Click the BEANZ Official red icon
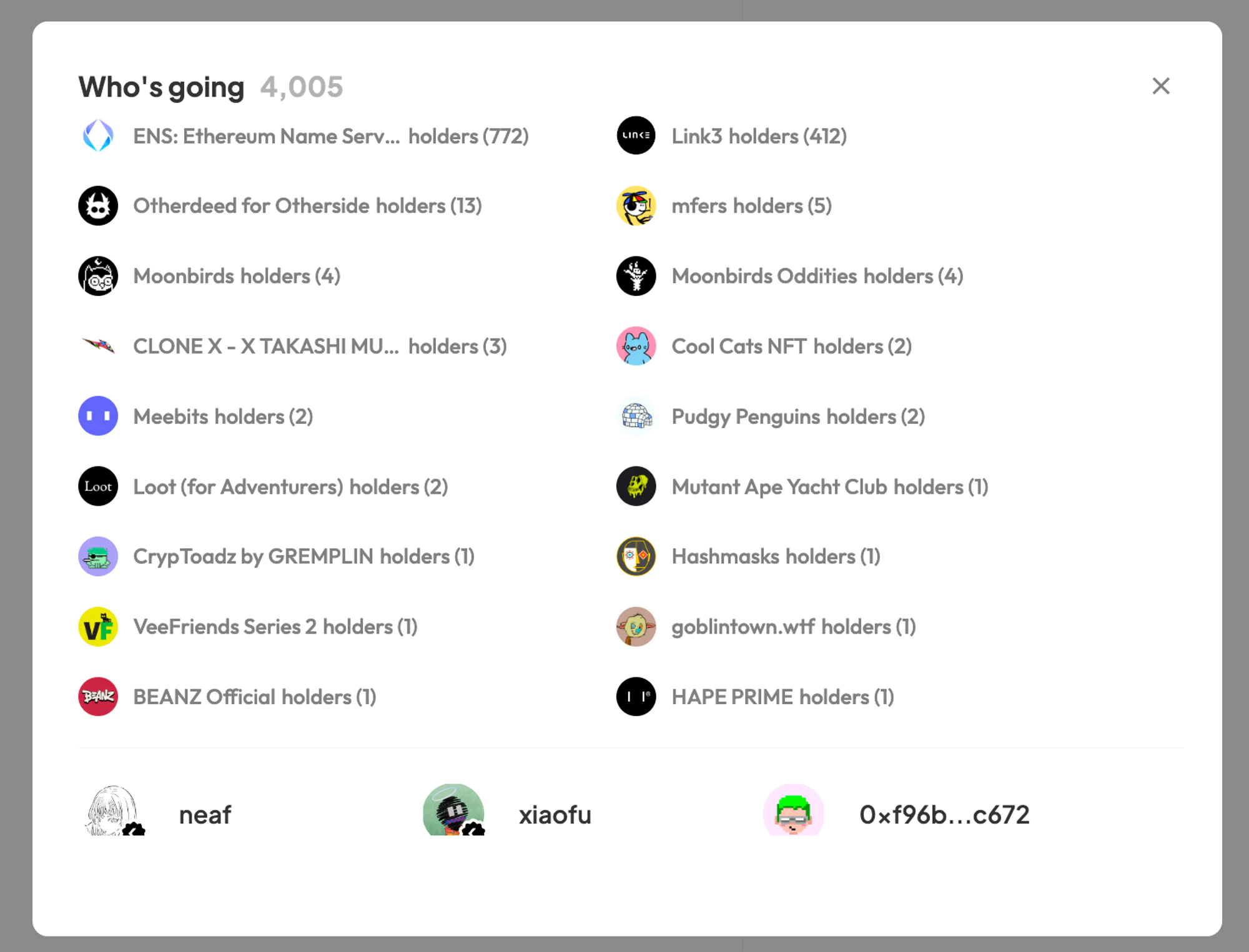This screenshot has height=952, width=1249. [x=98, y=697]
